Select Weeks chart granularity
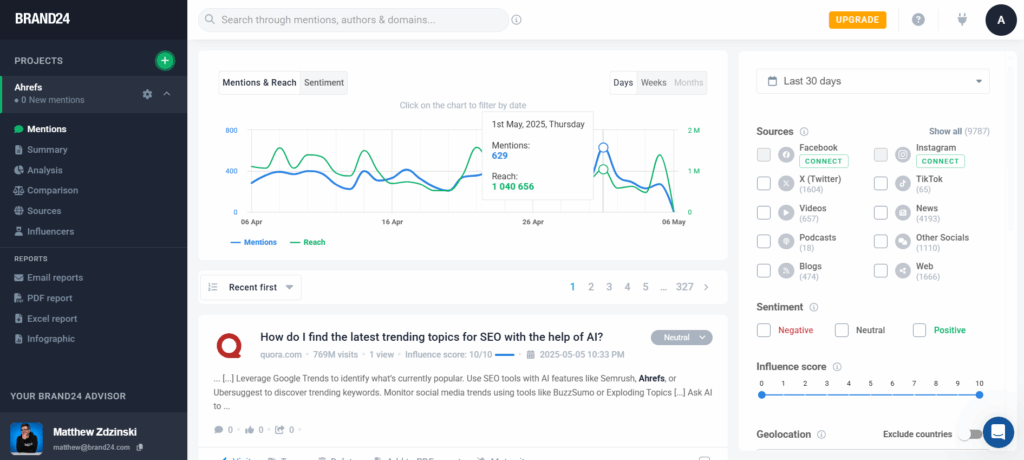The height and width of the screenshot is (460, 1024). 654,83
